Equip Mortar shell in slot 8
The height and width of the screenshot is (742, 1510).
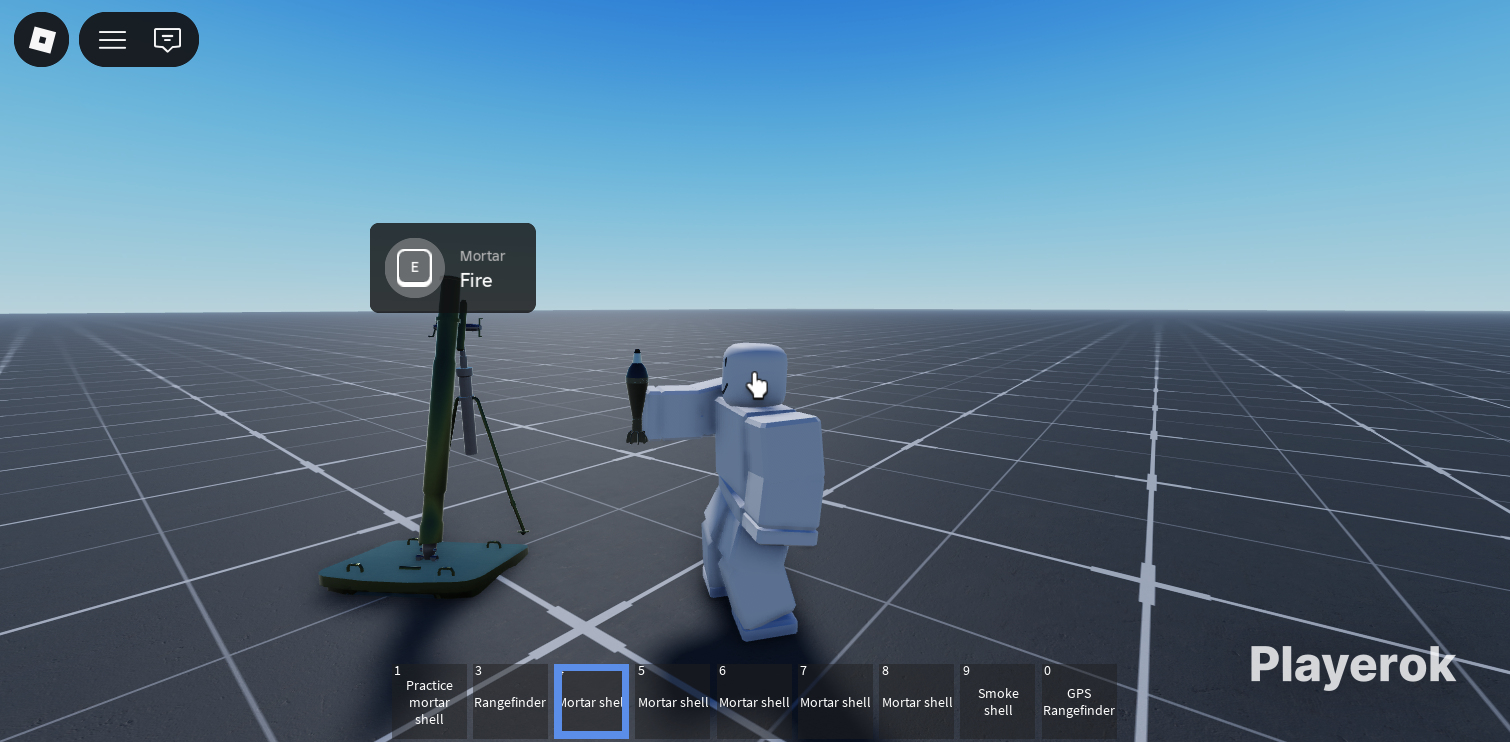coord(916,702)
